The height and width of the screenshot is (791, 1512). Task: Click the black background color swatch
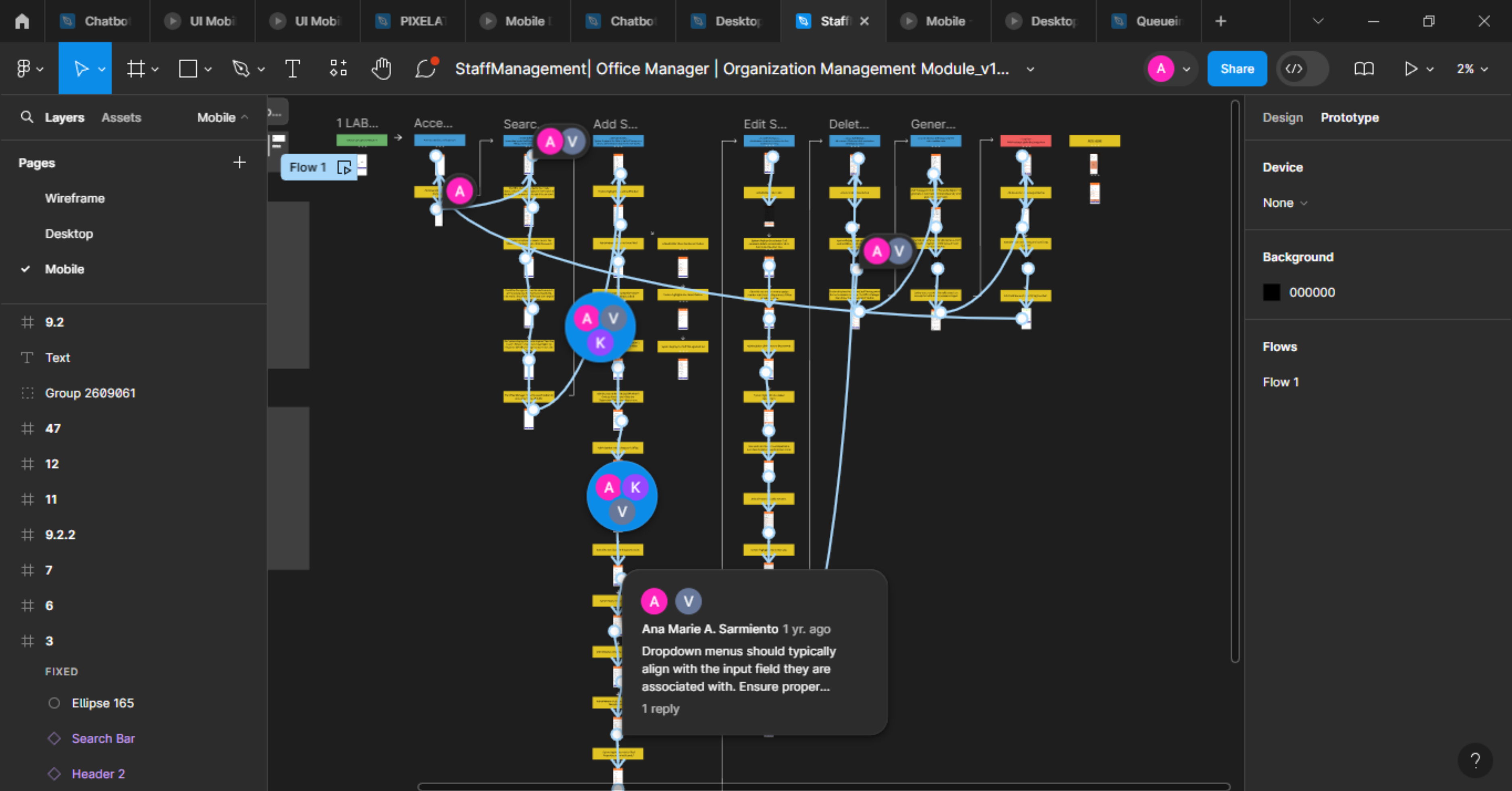[x=1271, y=292]
